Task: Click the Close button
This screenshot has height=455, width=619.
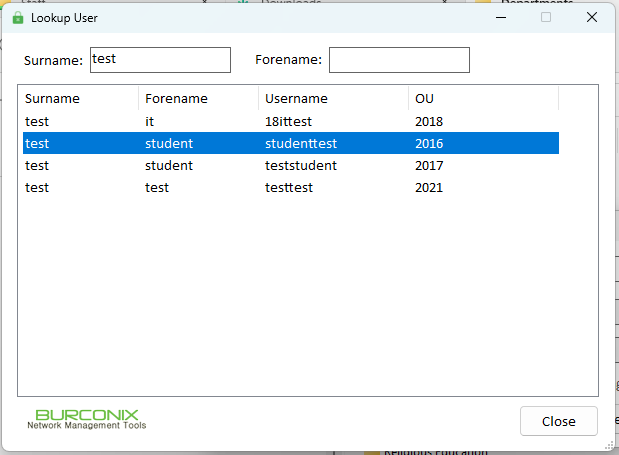Action: 559,421
